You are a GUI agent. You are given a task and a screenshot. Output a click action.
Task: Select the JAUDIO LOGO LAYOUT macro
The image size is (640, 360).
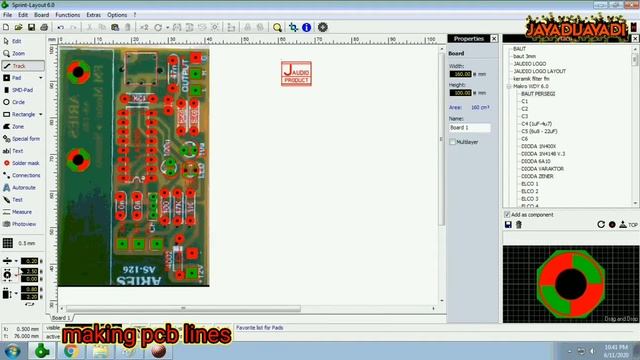click(x=540, y=71)
